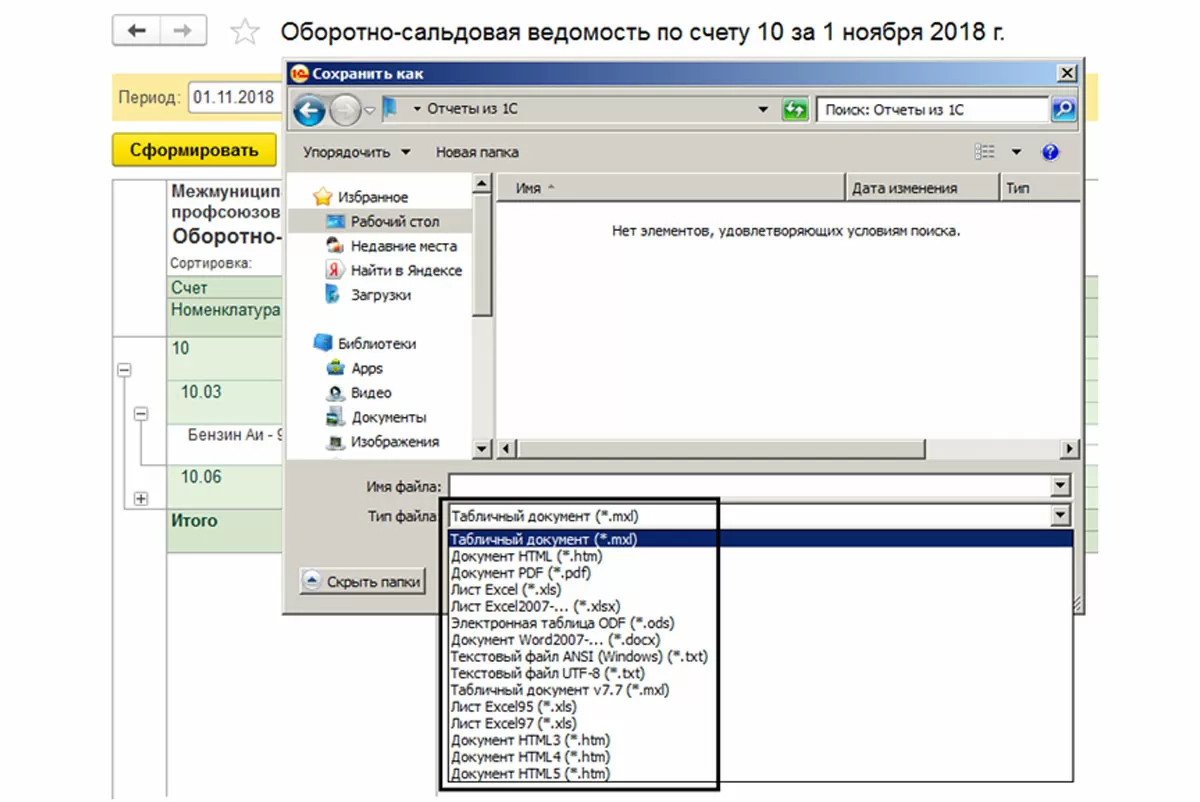
Task: Choose Документ HTML4 (*.htm) option
Action: pos(760,756)
